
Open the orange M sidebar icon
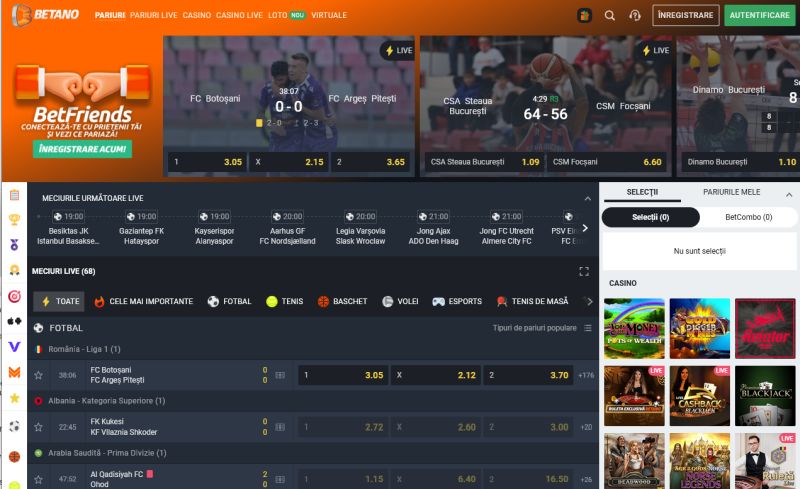(x=14, y=372)
